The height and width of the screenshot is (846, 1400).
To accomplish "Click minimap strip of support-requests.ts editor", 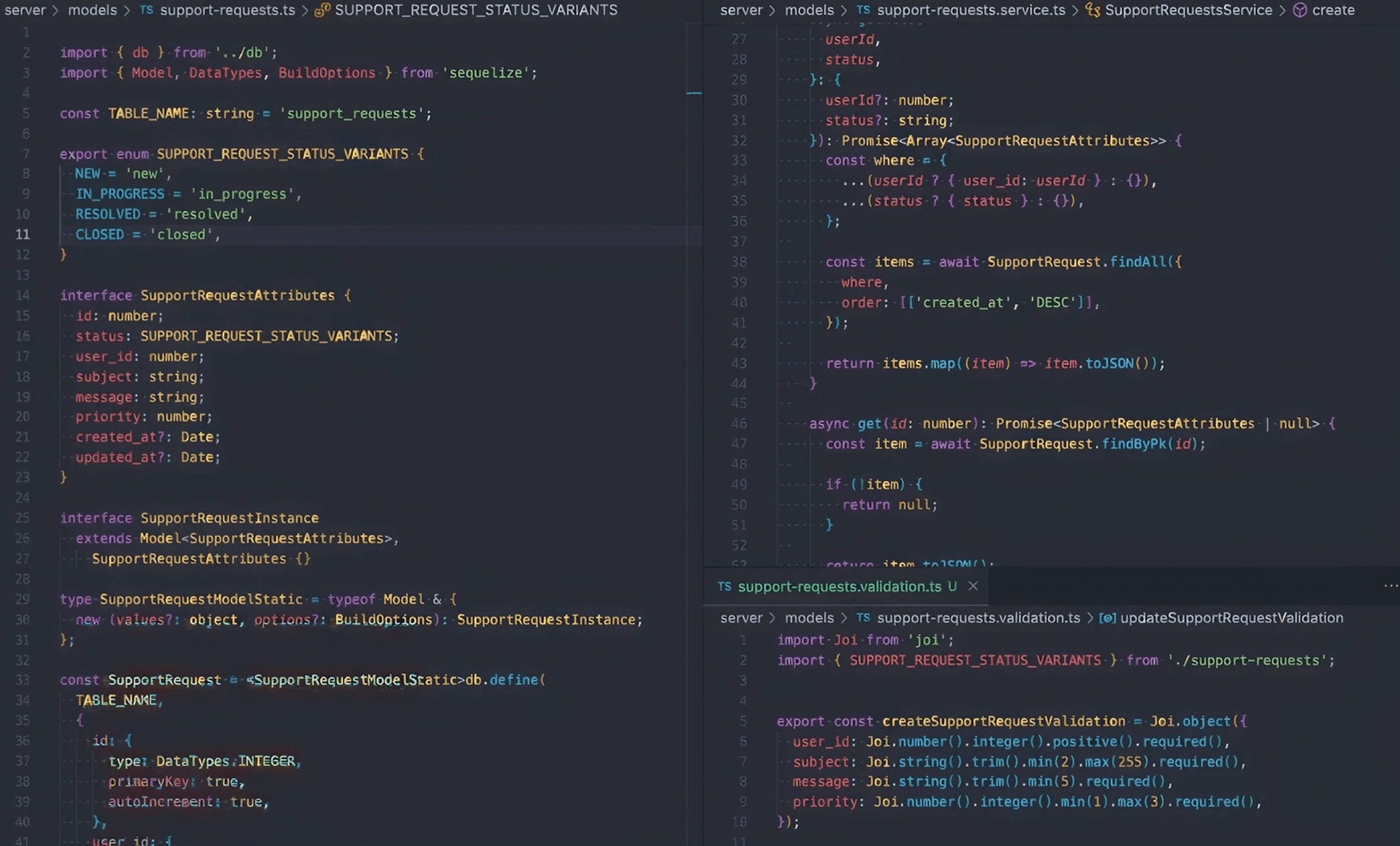I will (695, 433).
